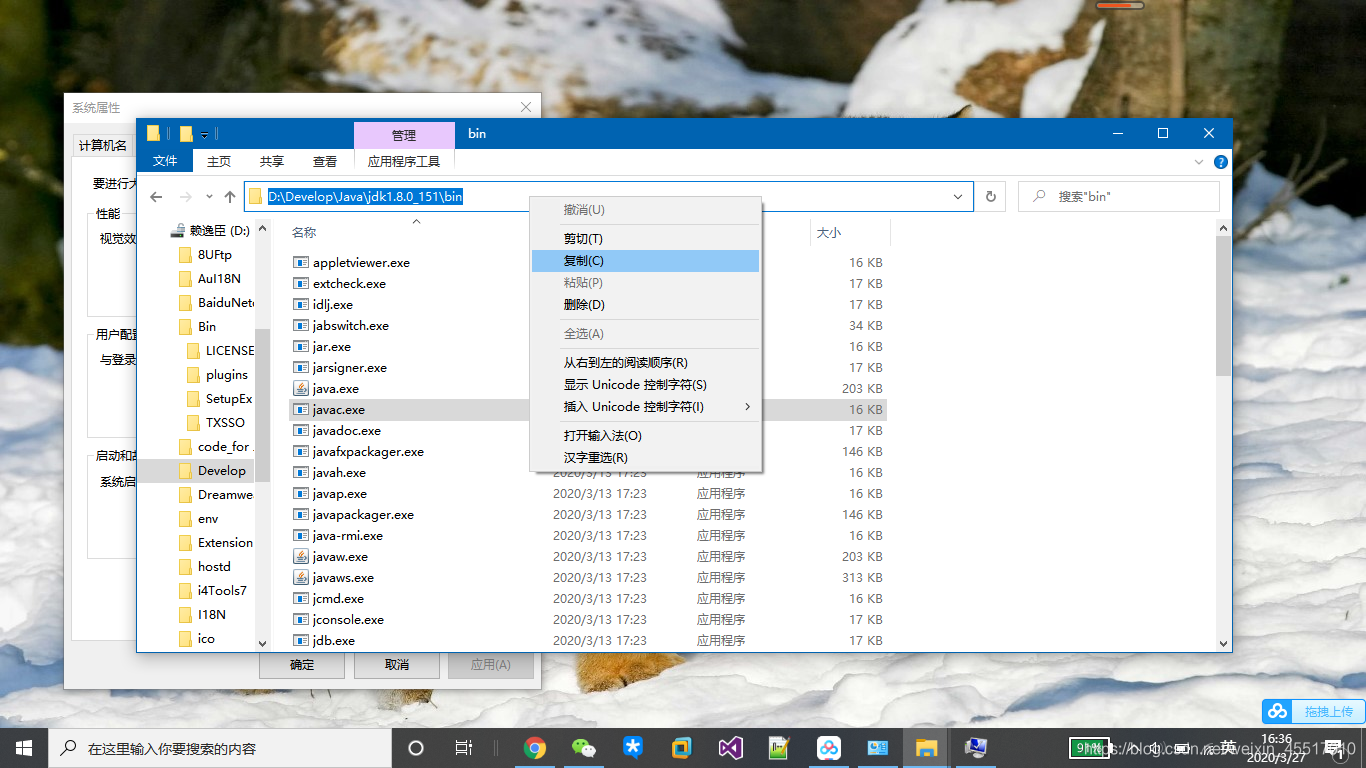Image resolution: width=1366 pixels, height=768 pixels.
Task: Choose 复制(C) in the context menu
Action: point(645,261)
